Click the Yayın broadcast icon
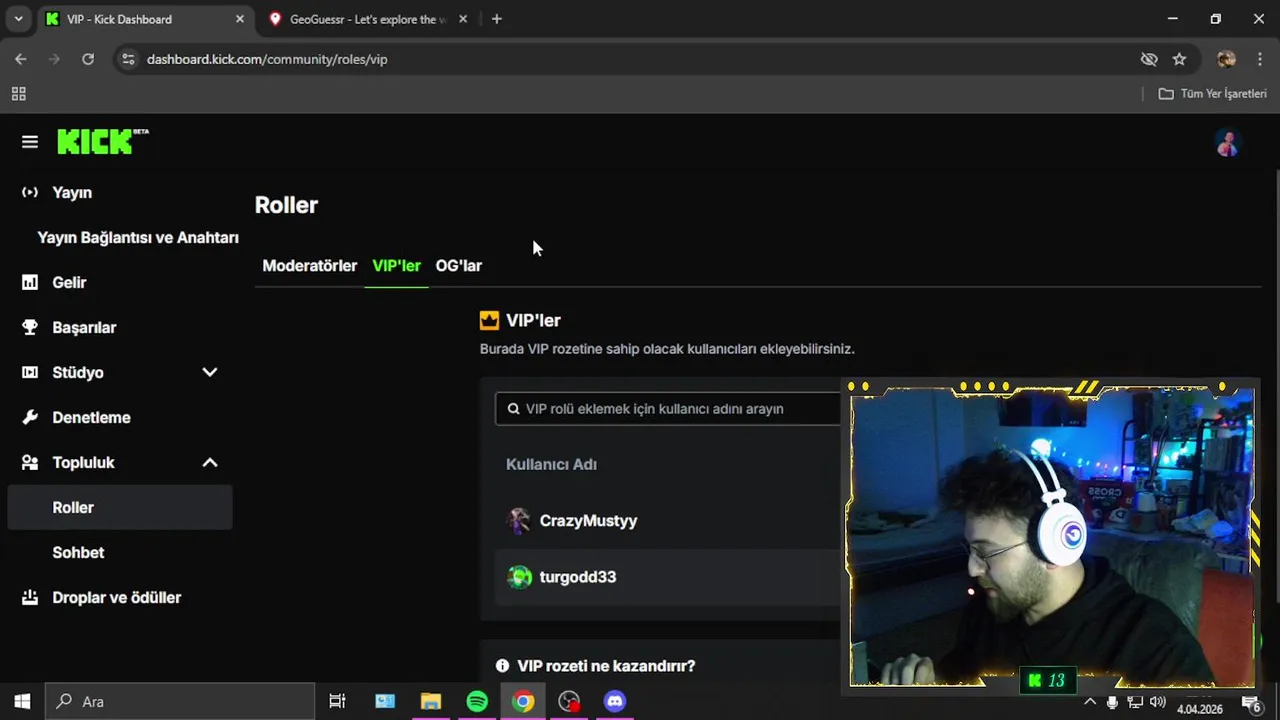This screenshot has width=1280, height=720. [x=30, y=192]
